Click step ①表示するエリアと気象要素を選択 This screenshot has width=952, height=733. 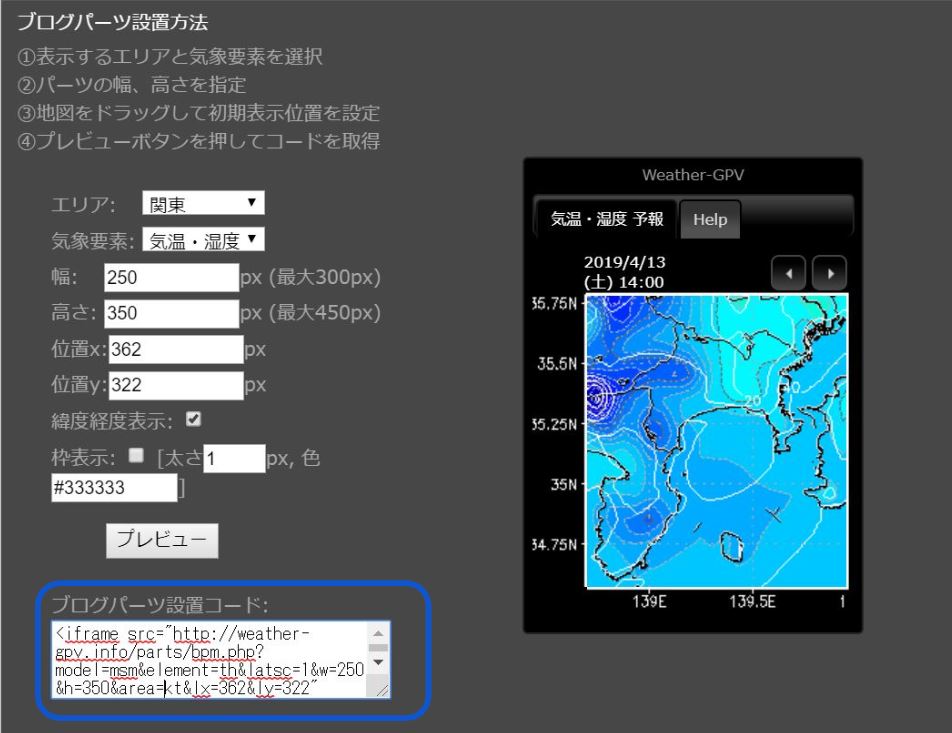pos(170,56)
